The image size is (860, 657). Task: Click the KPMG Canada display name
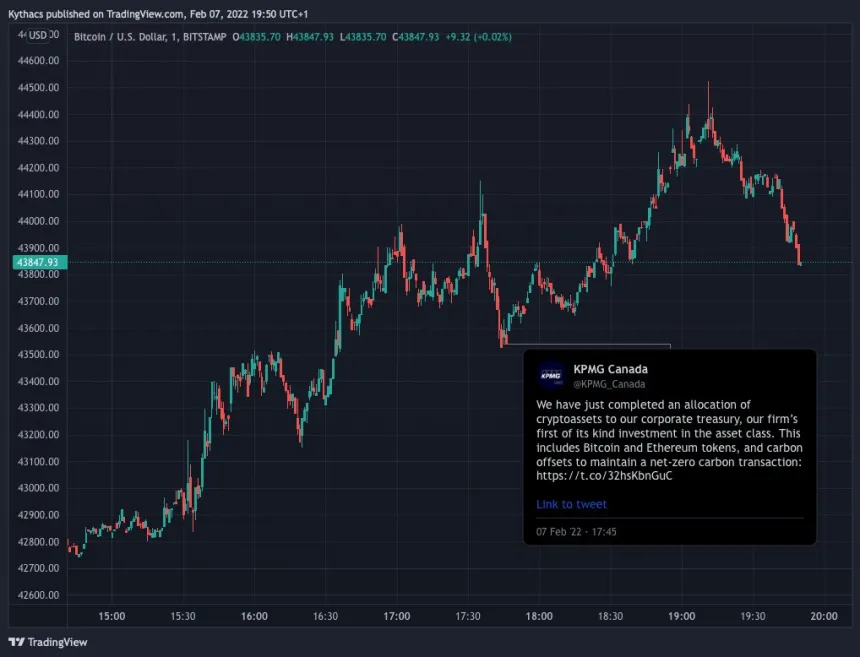click(x=612, y=368)
